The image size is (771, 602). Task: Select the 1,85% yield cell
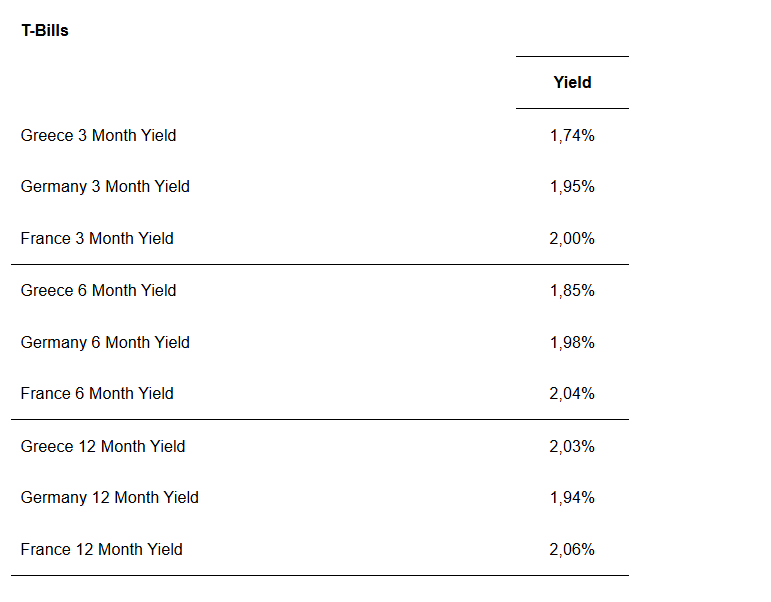click(x=572, y=291)
